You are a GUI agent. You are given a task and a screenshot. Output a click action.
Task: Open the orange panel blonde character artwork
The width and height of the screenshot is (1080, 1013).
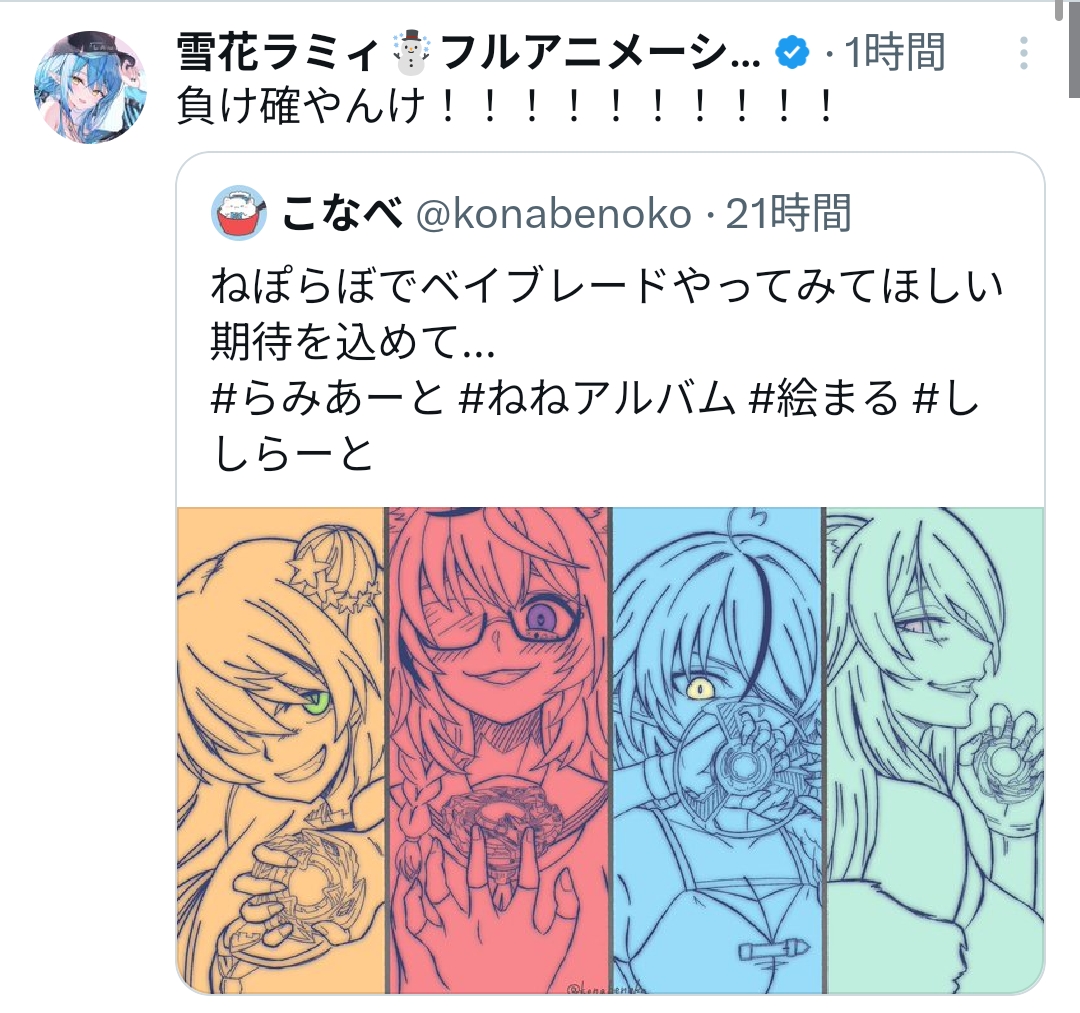coord(280,751)
